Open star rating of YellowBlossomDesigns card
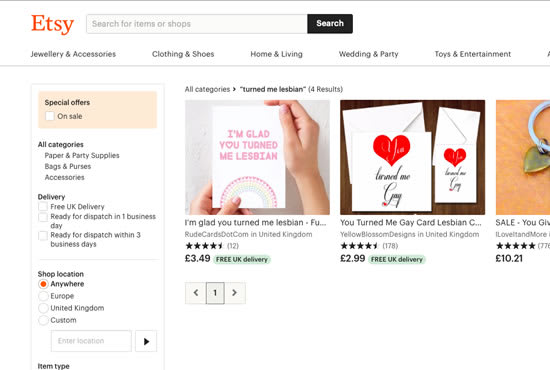Screen dimensions: 550x370 [360, 246]
